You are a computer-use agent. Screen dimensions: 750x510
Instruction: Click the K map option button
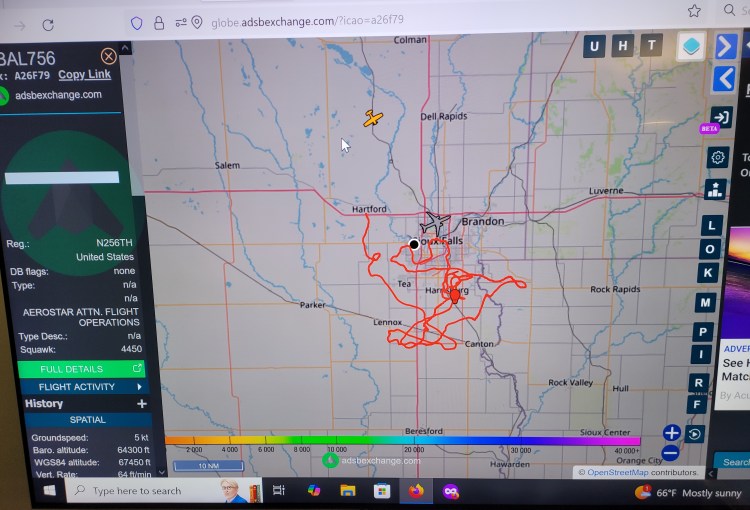(x=707, y=272)
